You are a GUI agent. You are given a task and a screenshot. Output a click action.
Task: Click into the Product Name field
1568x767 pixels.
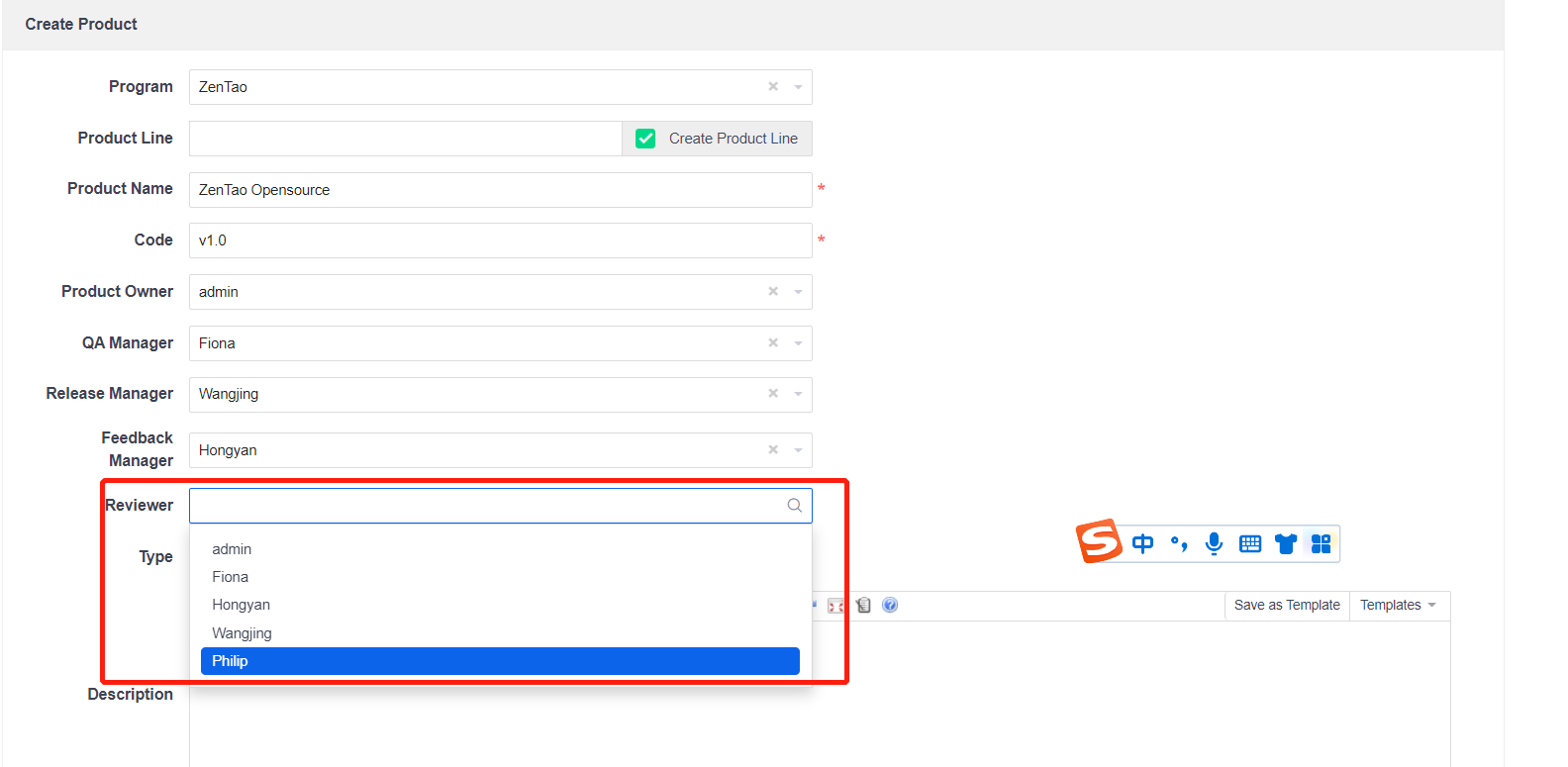pos(500,190)
